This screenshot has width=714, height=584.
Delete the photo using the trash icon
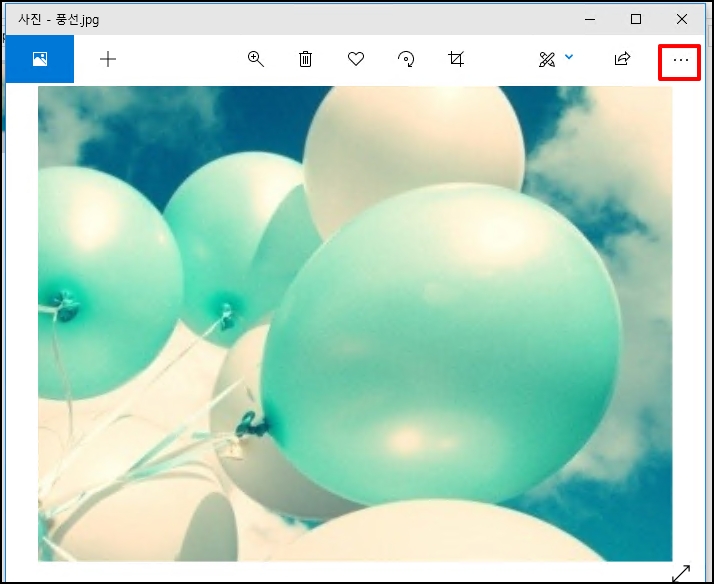pos(306,59)
